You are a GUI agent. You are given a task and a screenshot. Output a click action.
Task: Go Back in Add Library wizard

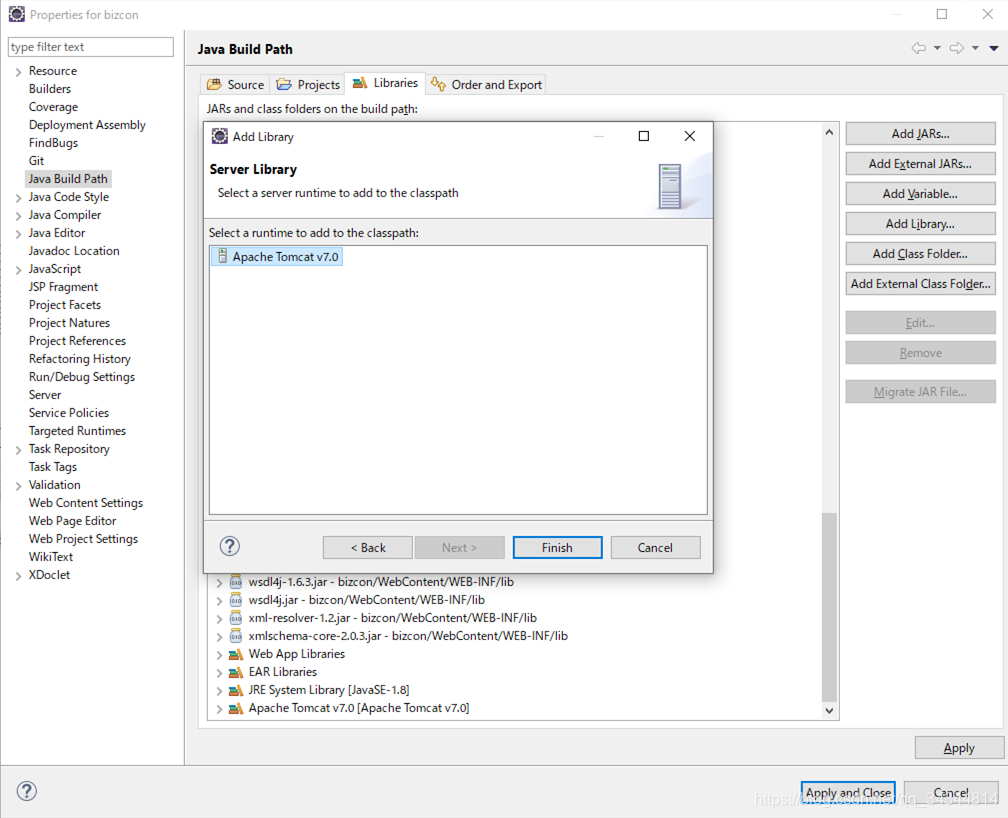click(x=368, y=547)
